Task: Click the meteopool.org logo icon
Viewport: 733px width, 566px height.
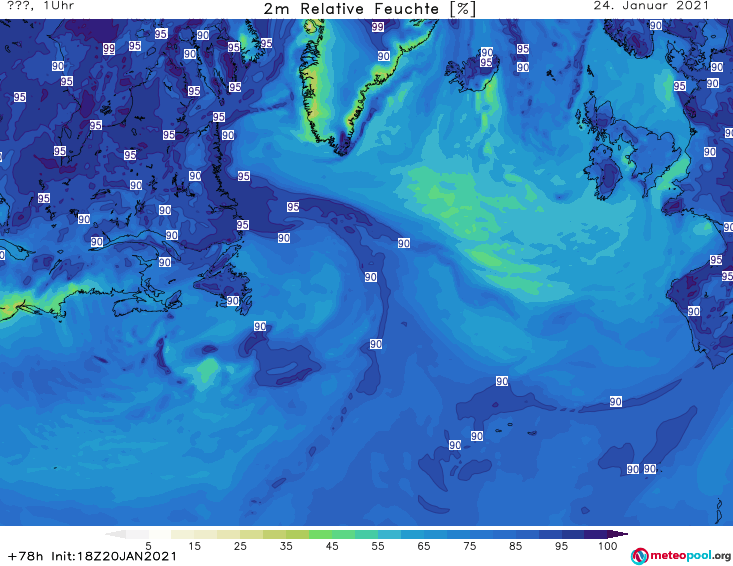Action: pyautogui.click(x=639, y=556)
